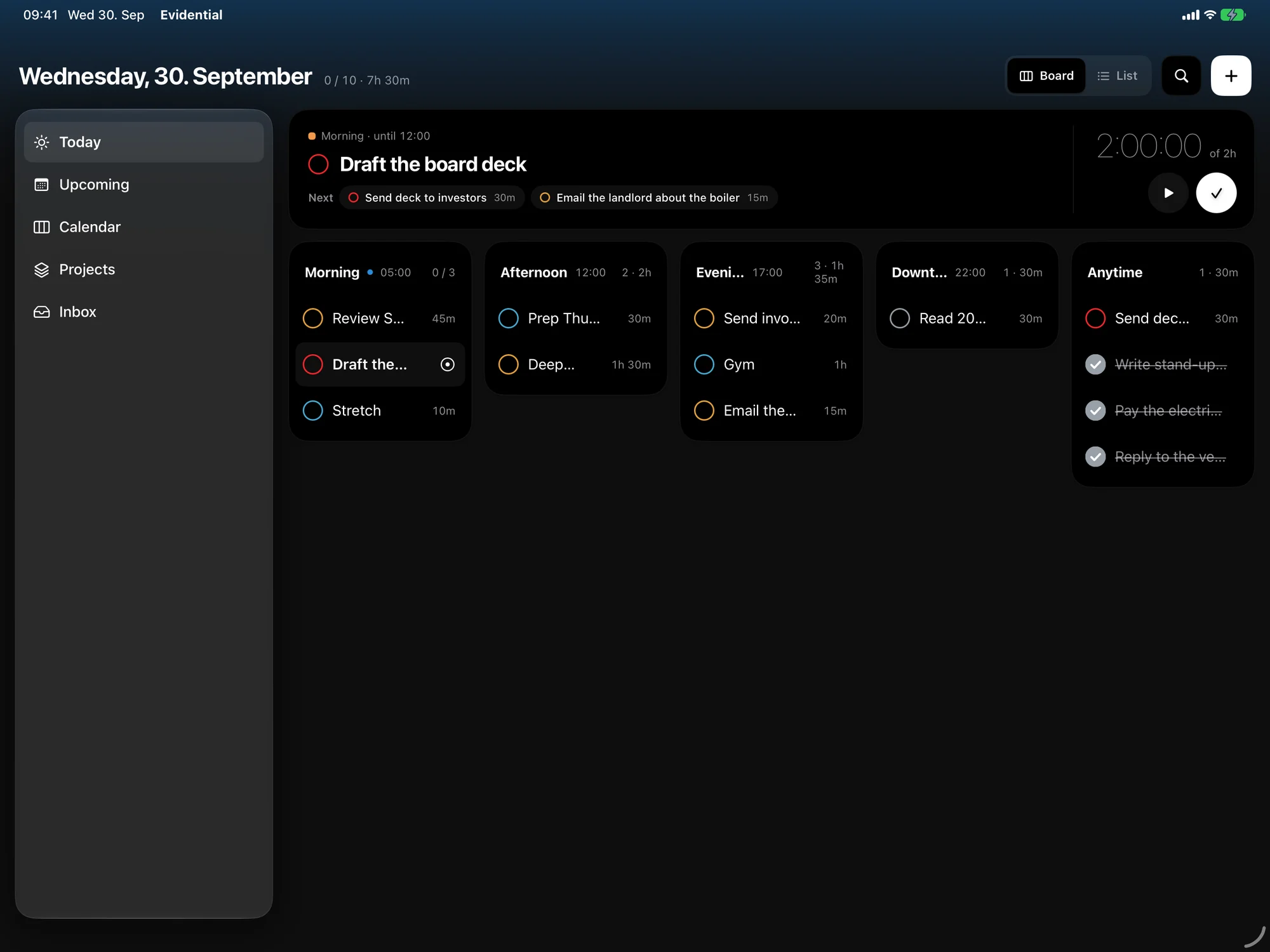Complete the Read 20... task circle

(x=900, y=318)
